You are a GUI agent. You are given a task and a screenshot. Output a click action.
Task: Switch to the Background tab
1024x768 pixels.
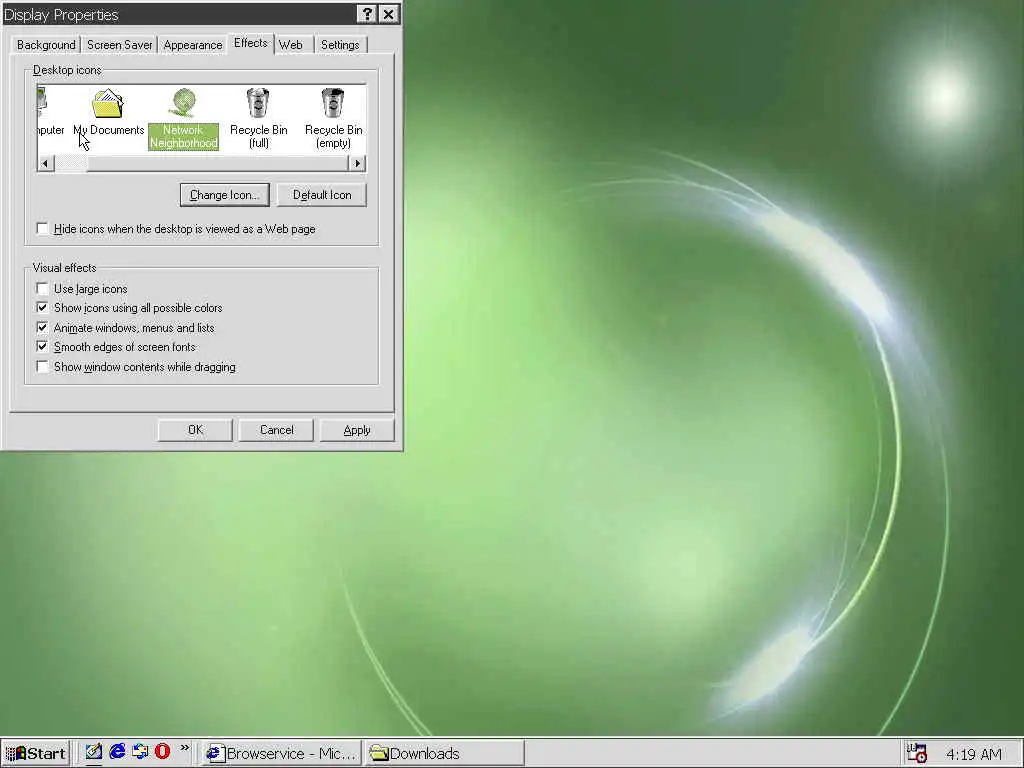click(x=46, y=45)
